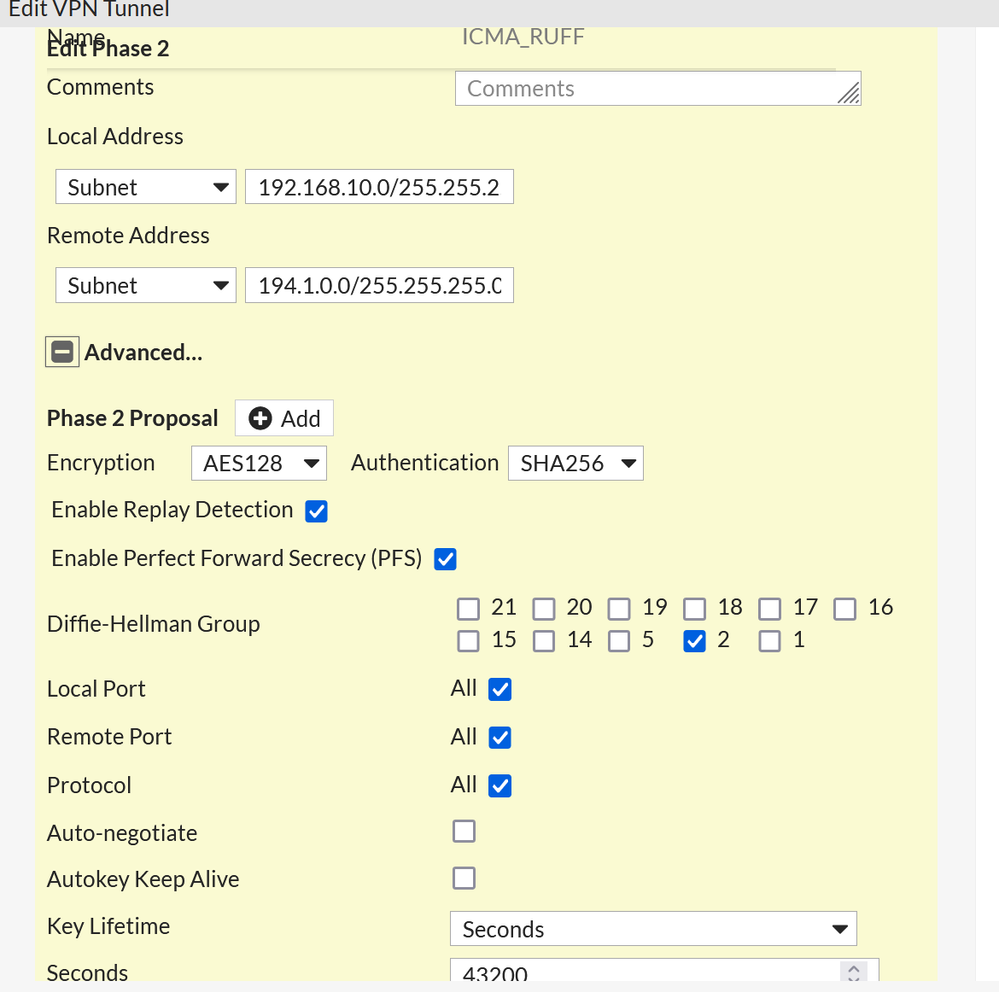
Task: Click the Comments field resize handle
Action: (849, 94)
